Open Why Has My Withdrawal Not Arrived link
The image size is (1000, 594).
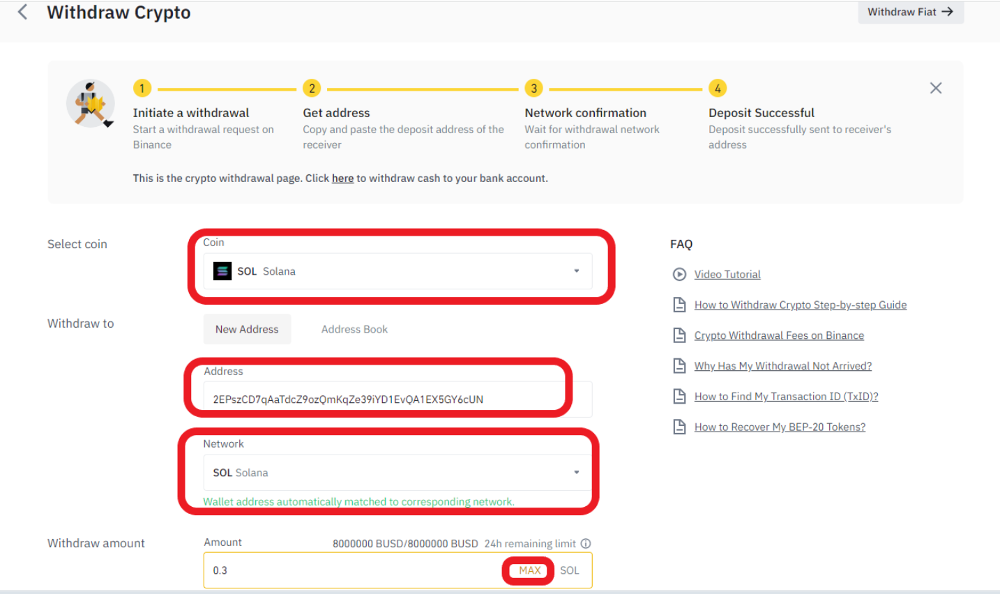783,366
